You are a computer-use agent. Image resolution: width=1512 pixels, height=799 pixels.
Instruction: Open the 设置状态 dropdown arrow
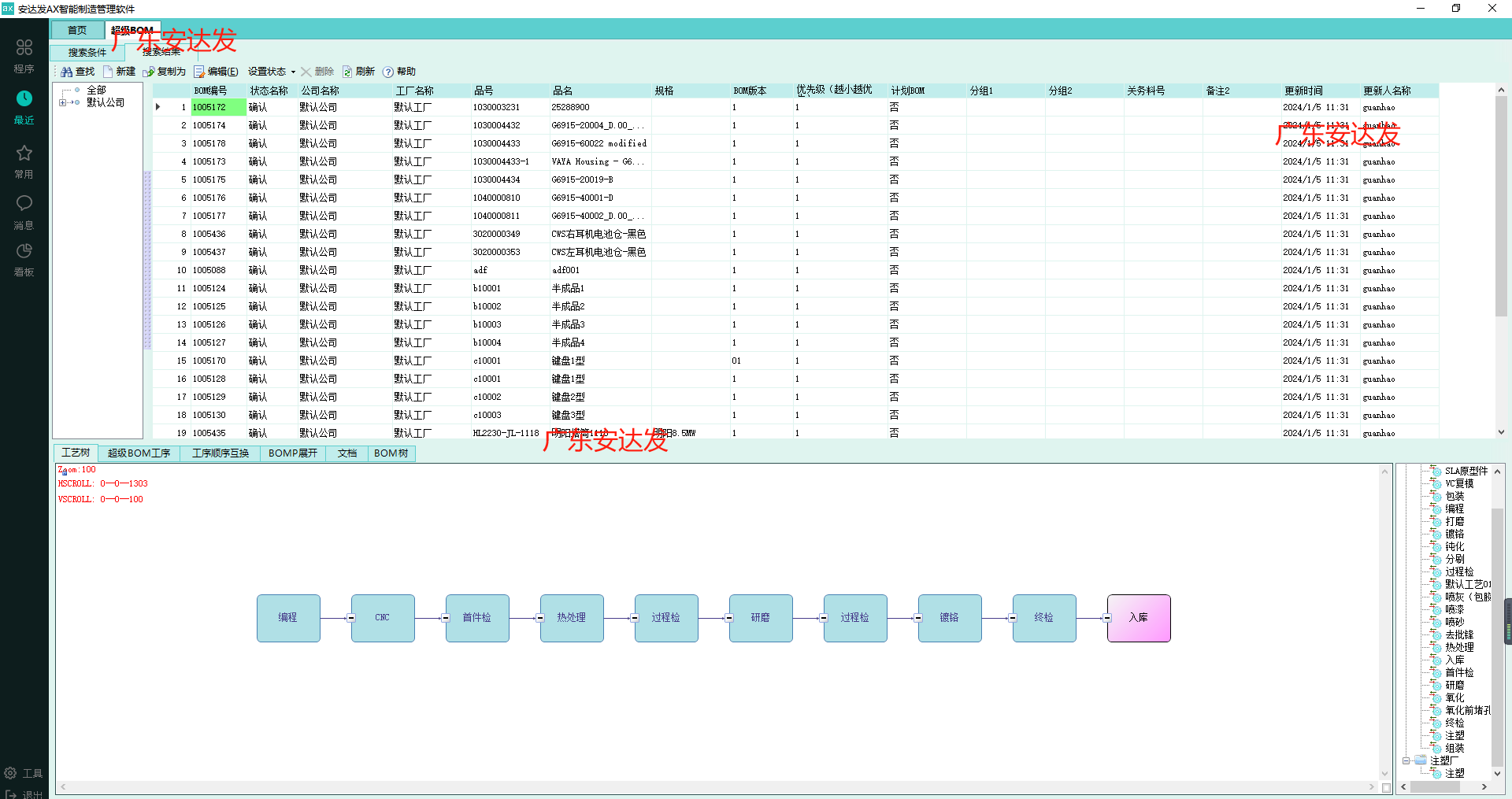coord(293,72)
